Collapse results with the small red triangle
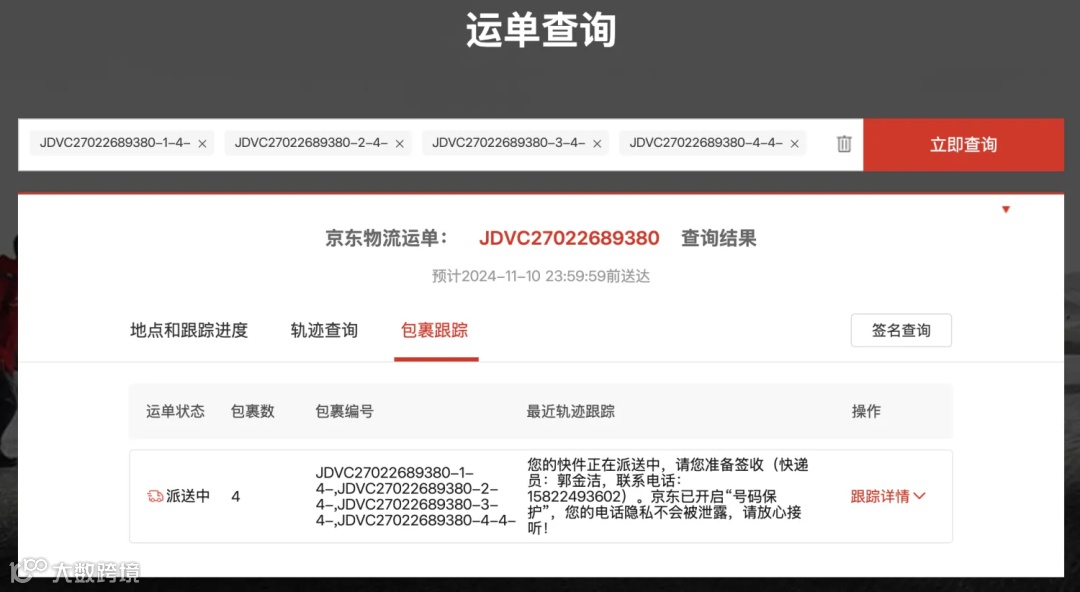Image resolution: width=1080 pixels, height=592 pixels. pos(1006,210)
